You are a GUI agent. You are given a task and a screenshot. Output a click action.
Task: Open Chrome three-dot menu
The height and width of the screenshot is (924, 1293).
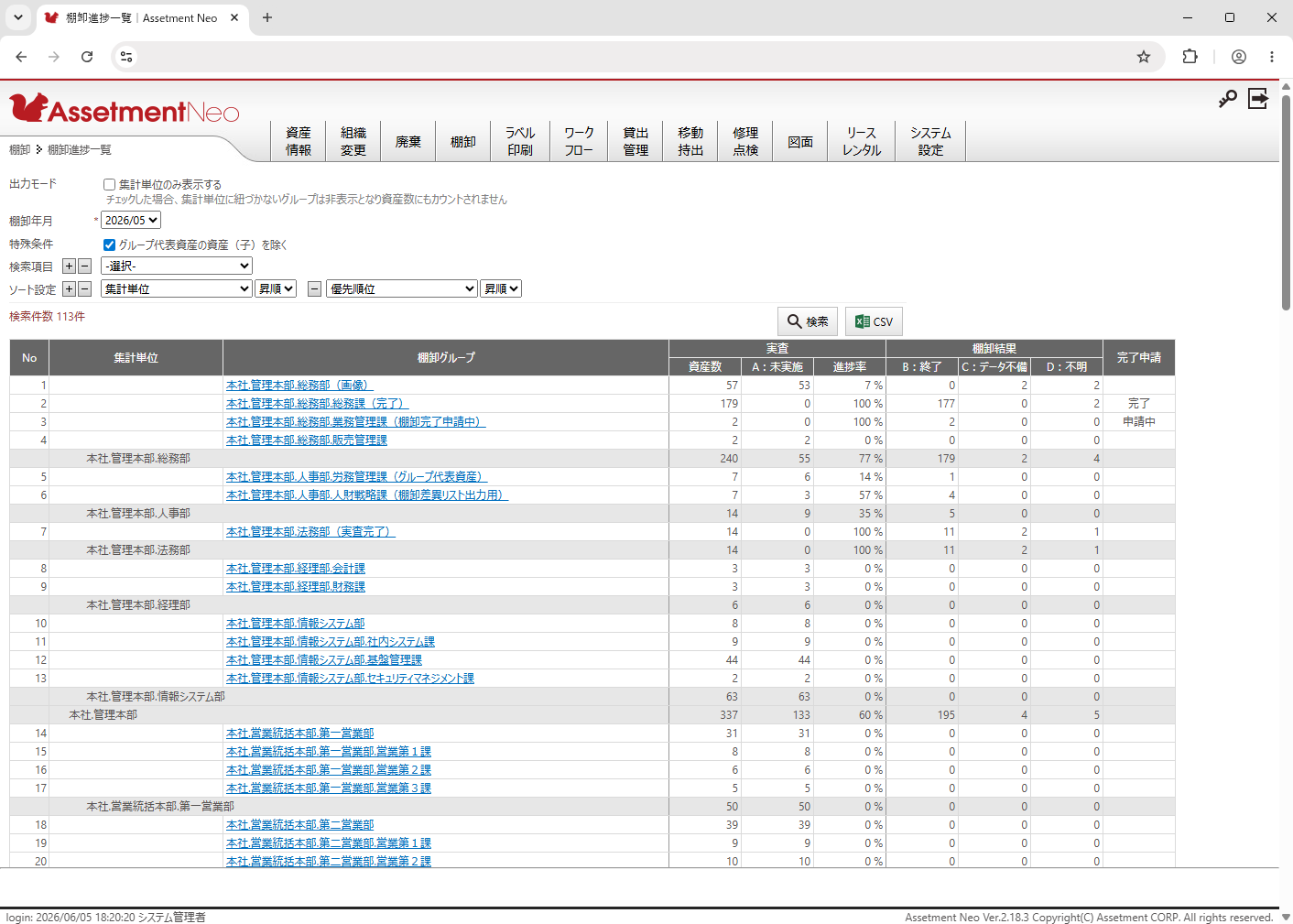click(x=1272, y=57)
